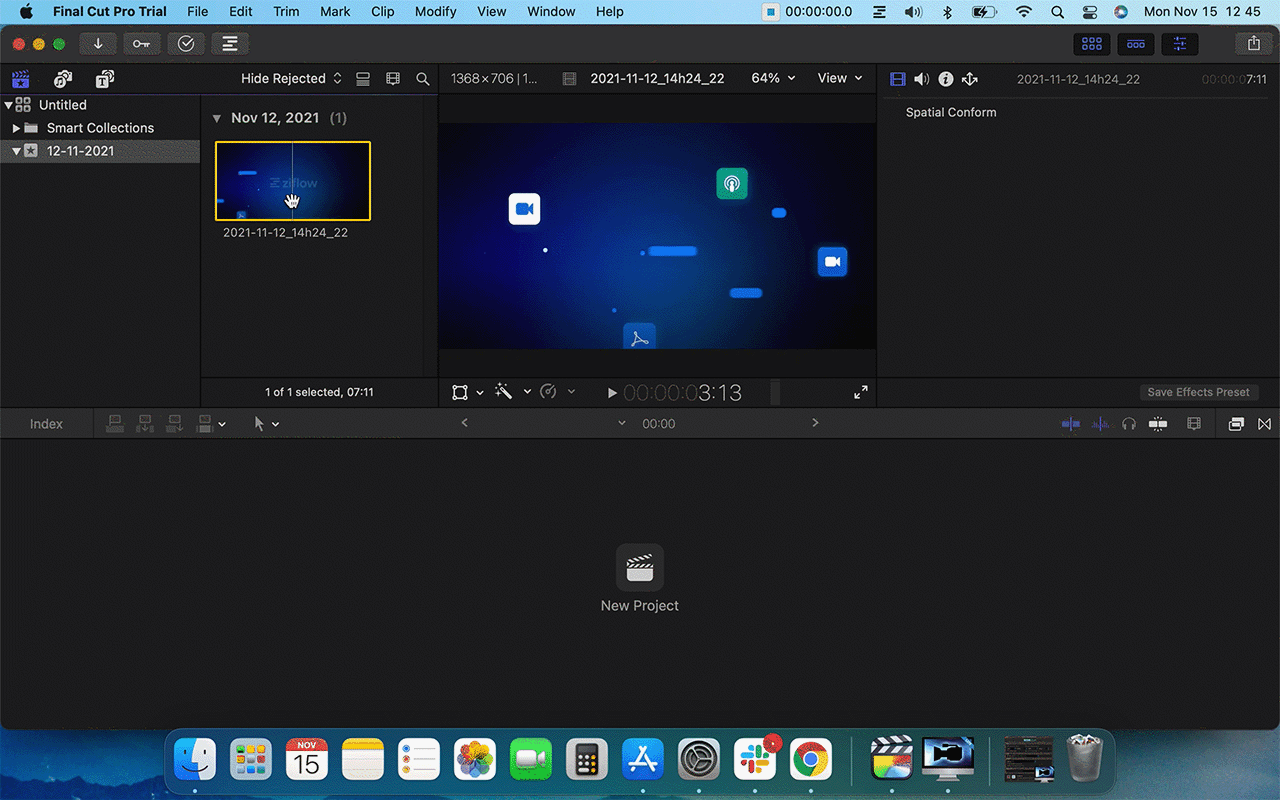Open the 64% viewer zoom dropdown
Screen dimensions: 1280x800
(773, 78)
